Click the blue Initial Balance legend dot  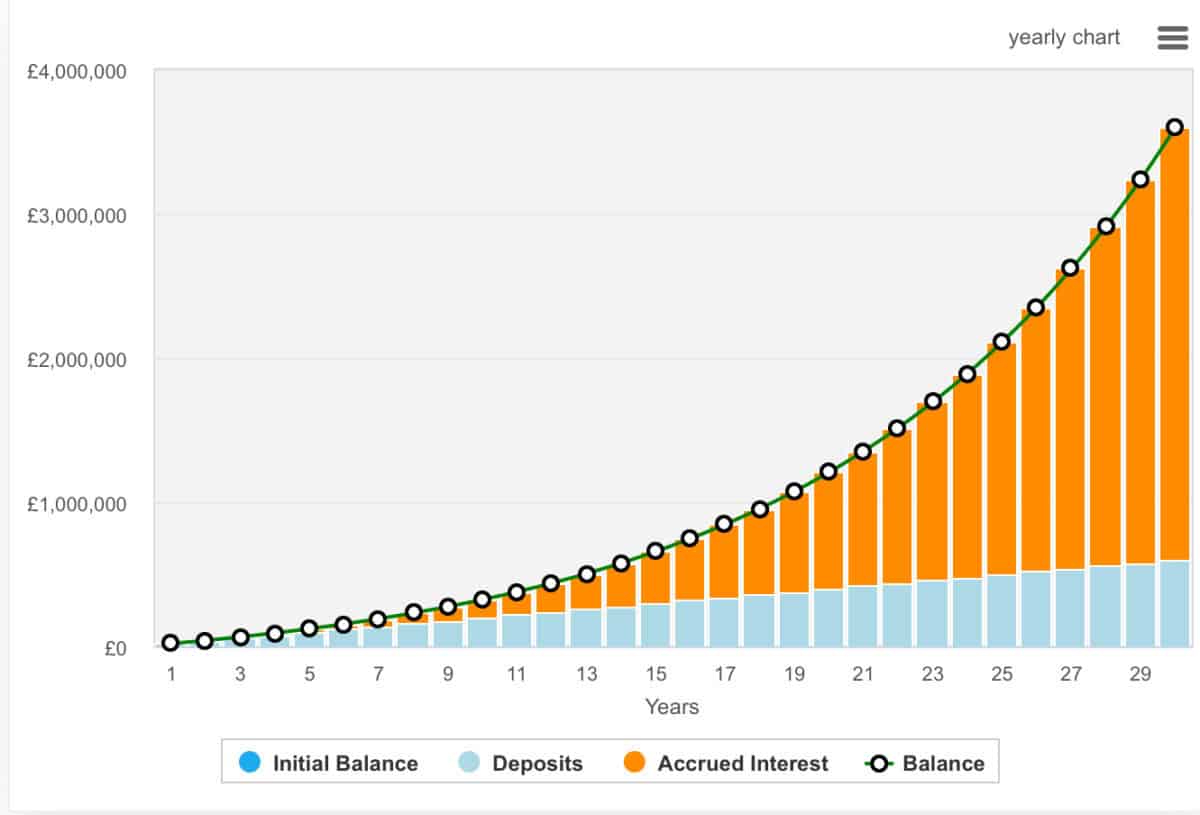[x=251, y=764]
